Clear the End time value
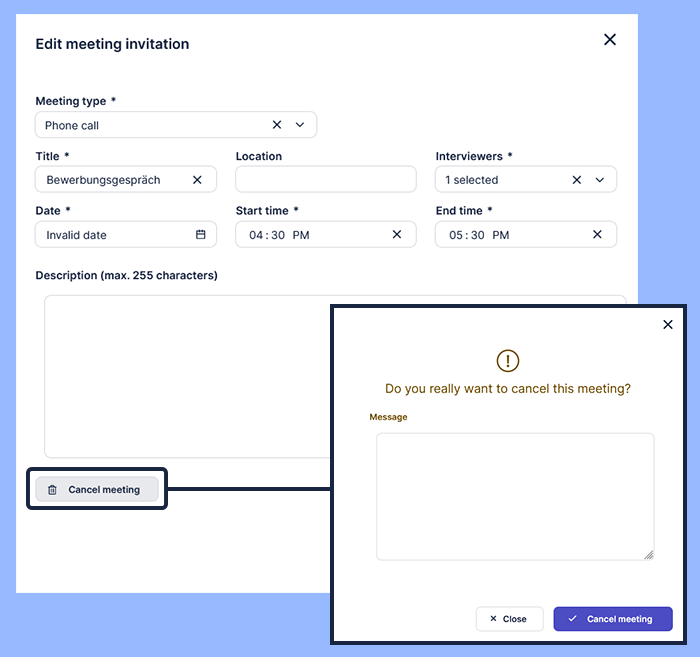 click(x=597, y=235)
